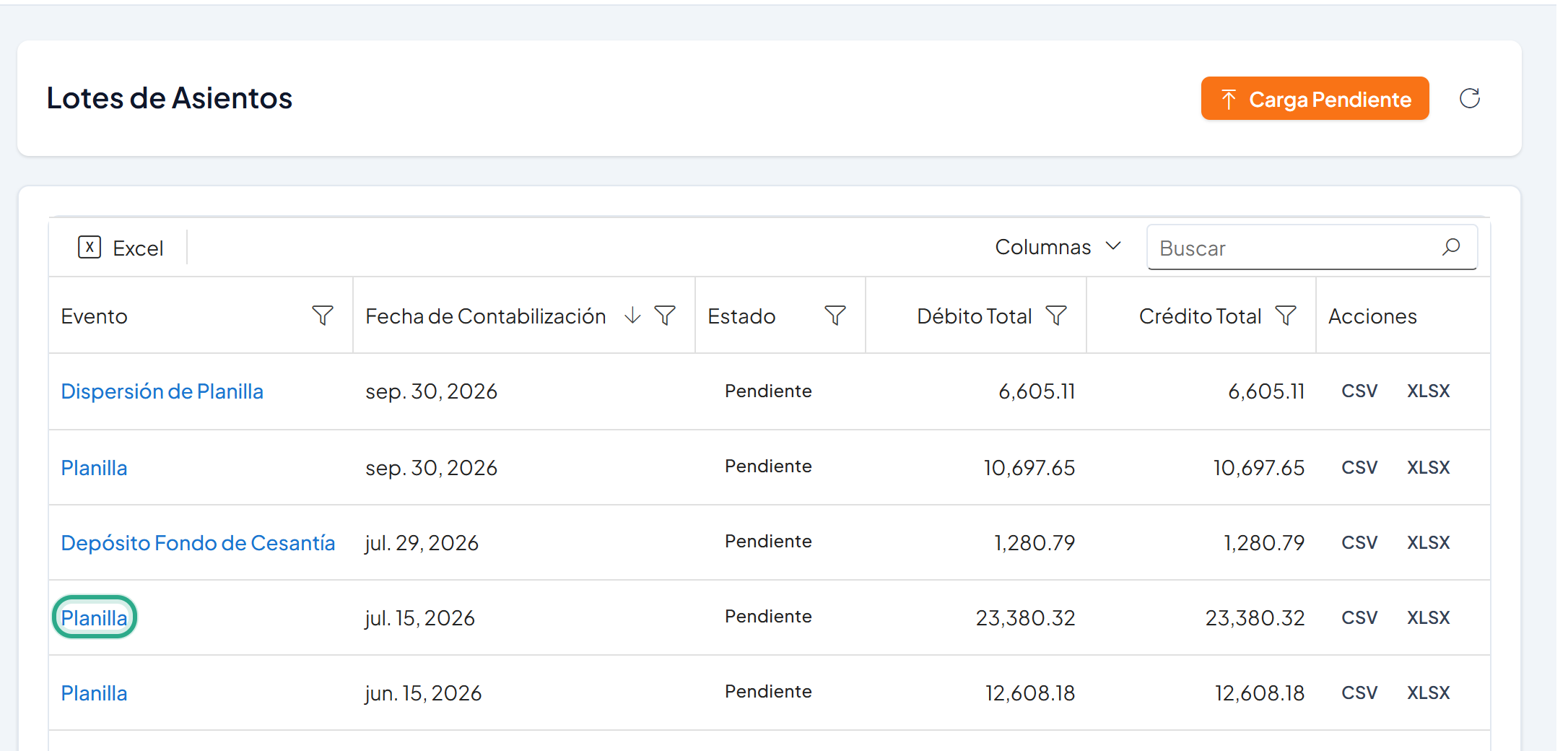Download CSV for the 12,608.18 Planilla row

1359,693
